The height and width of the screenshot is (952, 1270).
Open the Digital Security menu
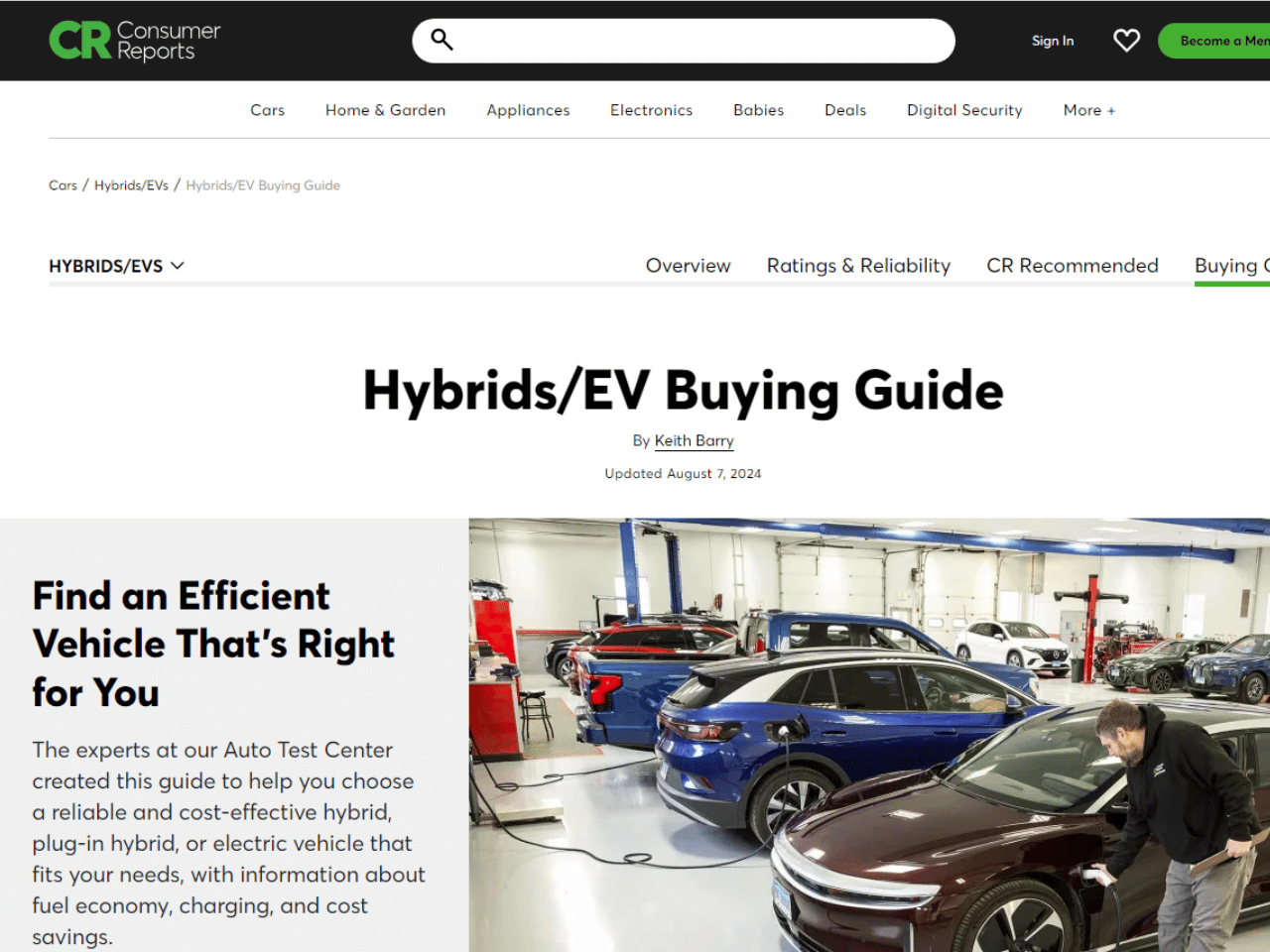tap(964, 110)
